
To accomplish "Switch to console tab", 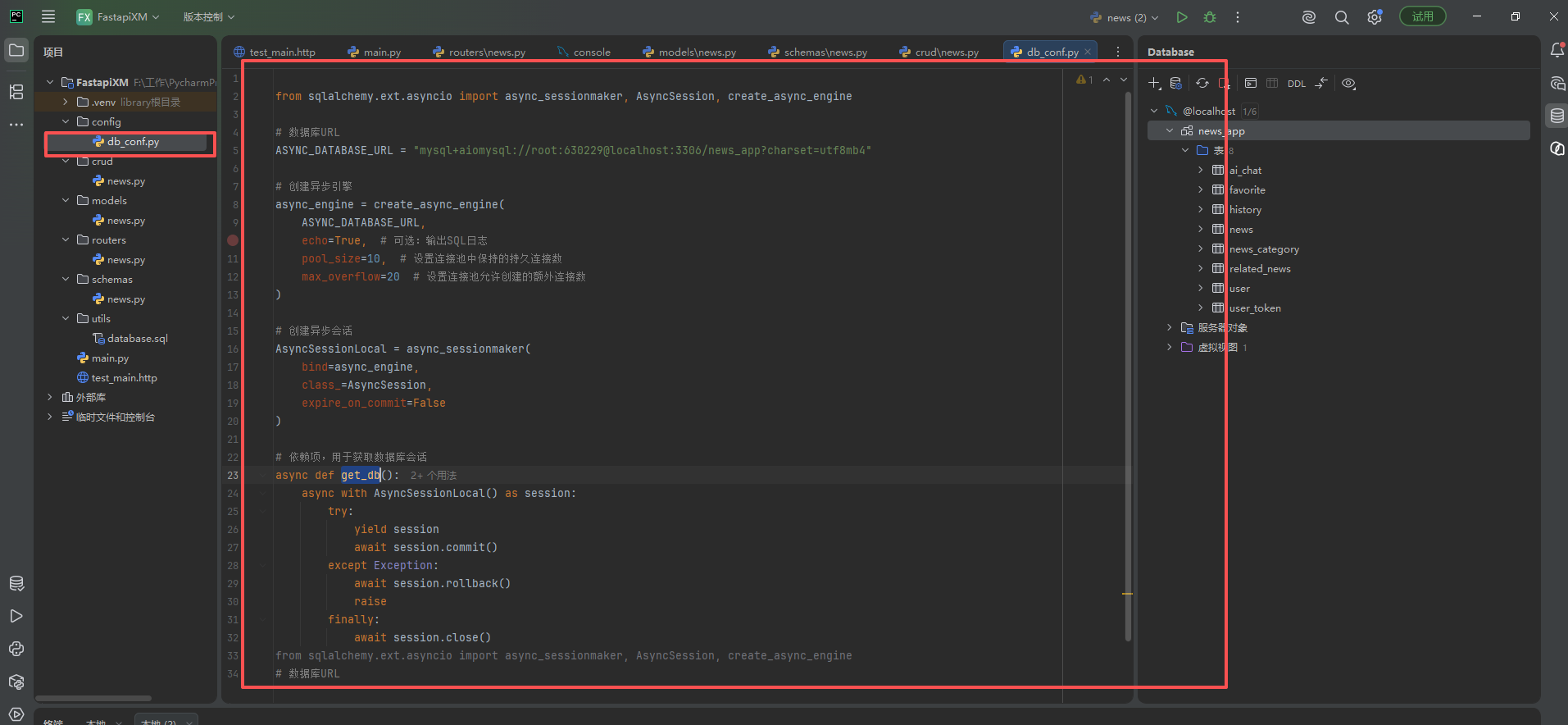I will click(584, 52).
